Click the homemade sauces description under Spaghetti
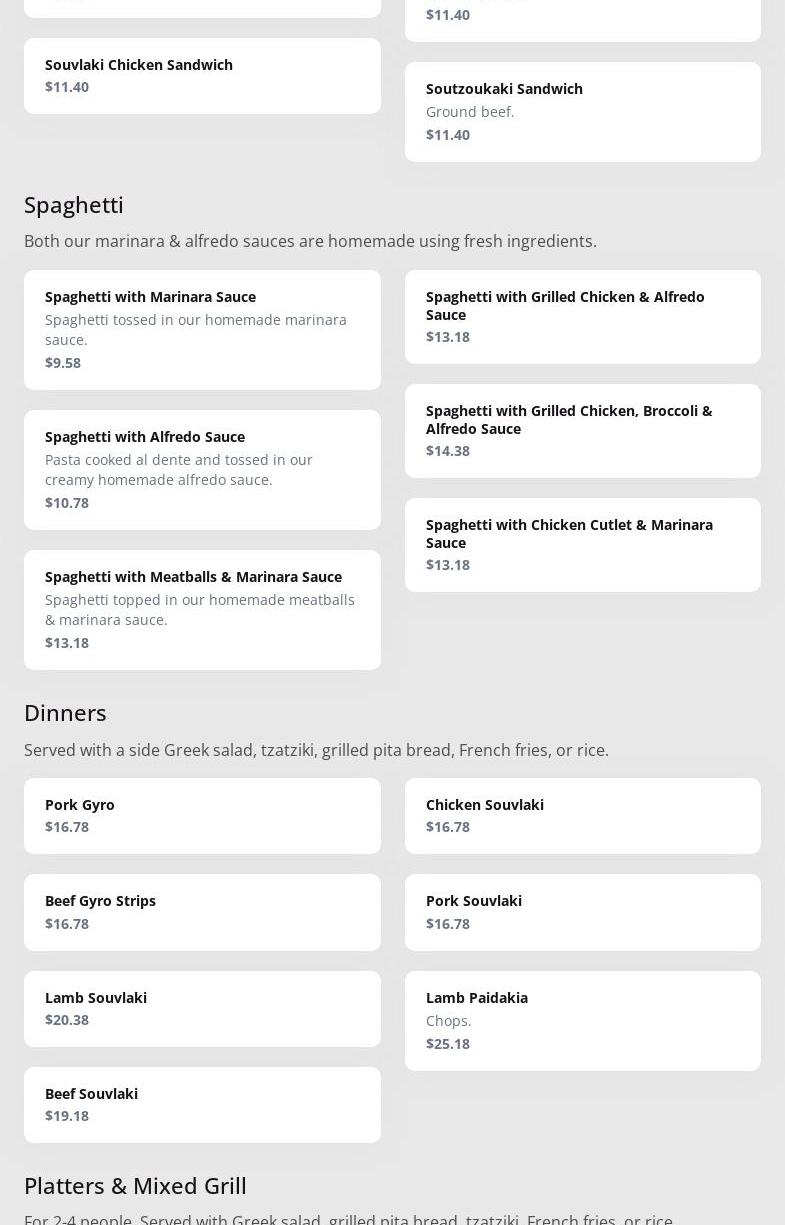This screenshot has height=1225, width=785. pyautogui.click(x=310, y=241)
